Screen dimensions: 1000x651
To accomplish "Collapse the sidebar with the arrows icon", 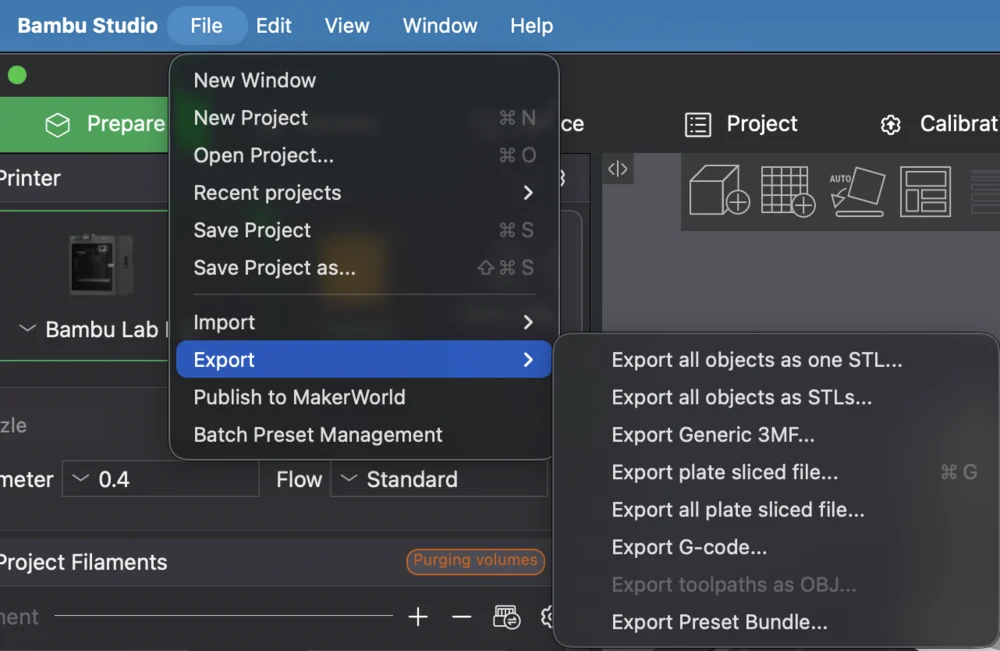I will tap(617, 169).
